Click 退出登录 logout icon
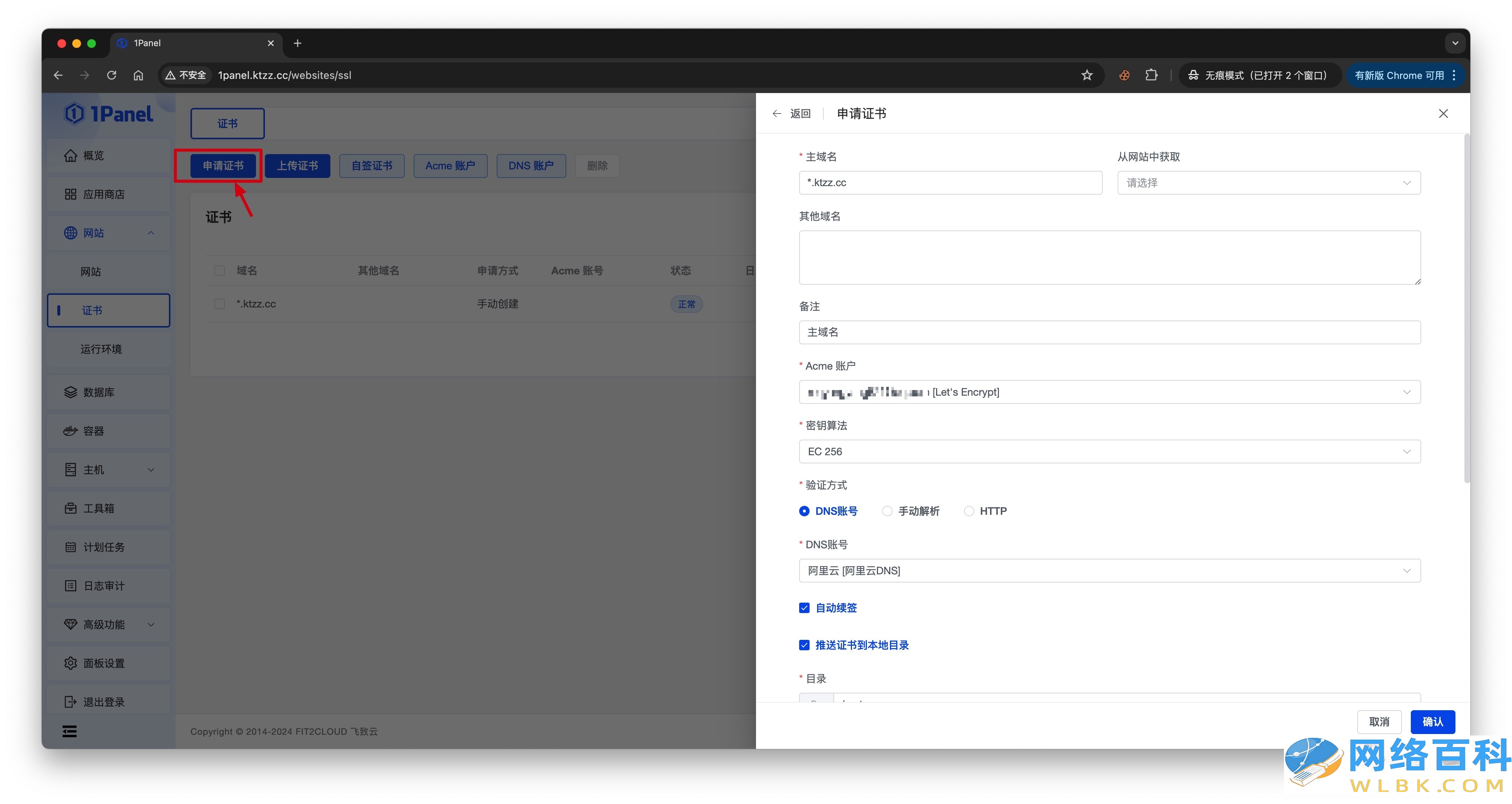 (70, 702)
